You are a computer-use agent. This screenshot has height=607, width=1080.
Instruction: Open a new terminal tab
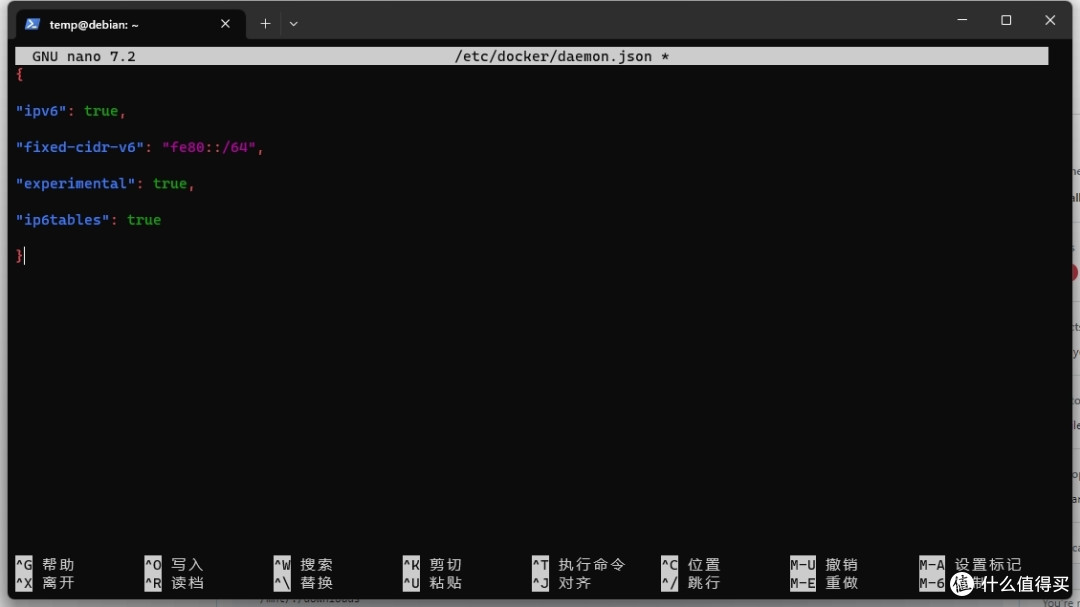pos(265,24)
